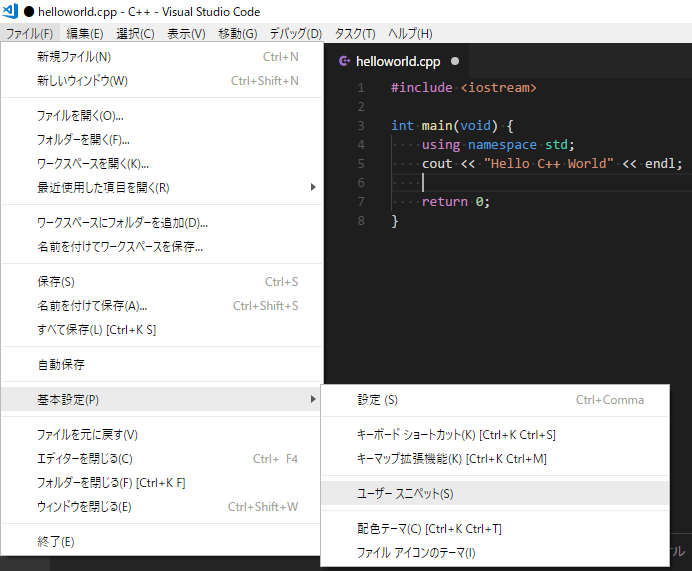
Task: Open the デバッグ(D) menu
Action: (x=296, y=34)
